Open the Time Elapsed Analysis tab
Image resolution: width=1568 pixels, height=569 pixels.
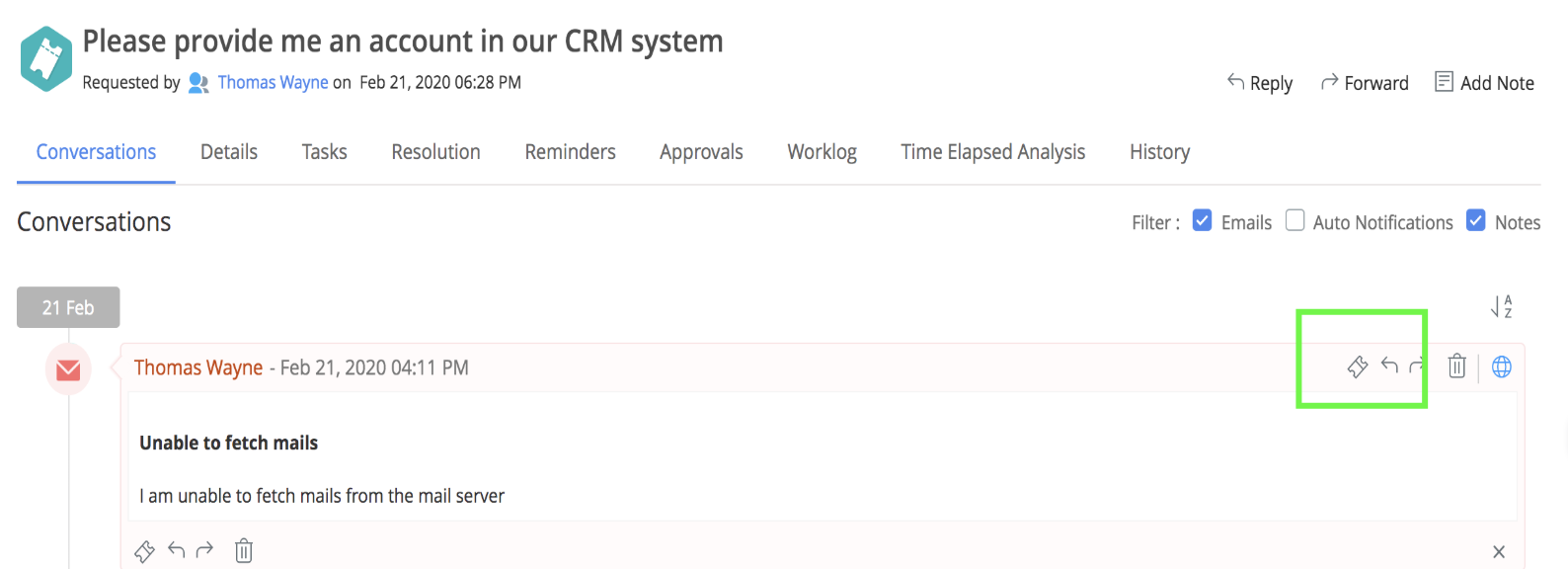coord(992,152)
